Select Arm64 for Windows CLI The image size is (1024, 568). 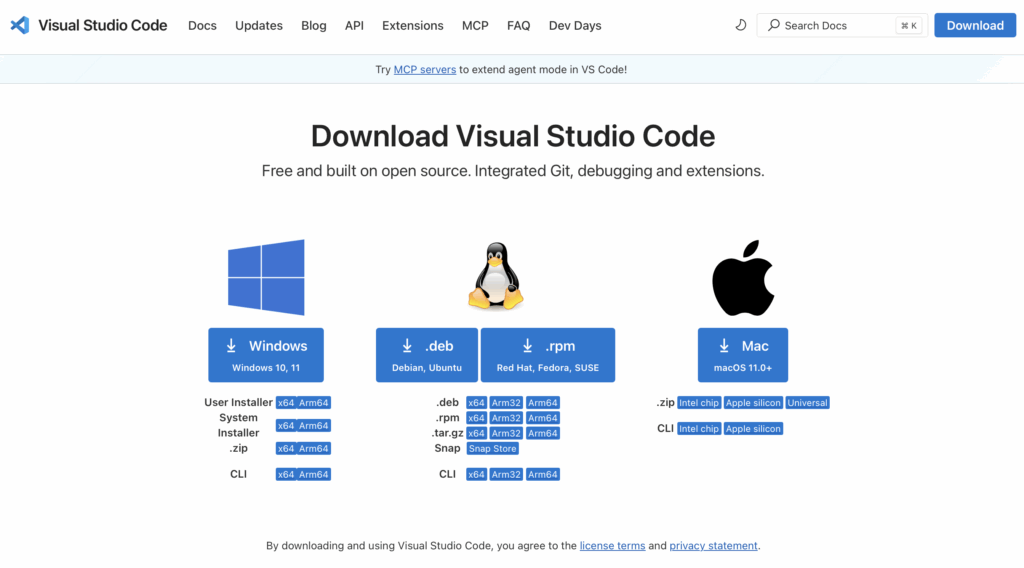313,475
